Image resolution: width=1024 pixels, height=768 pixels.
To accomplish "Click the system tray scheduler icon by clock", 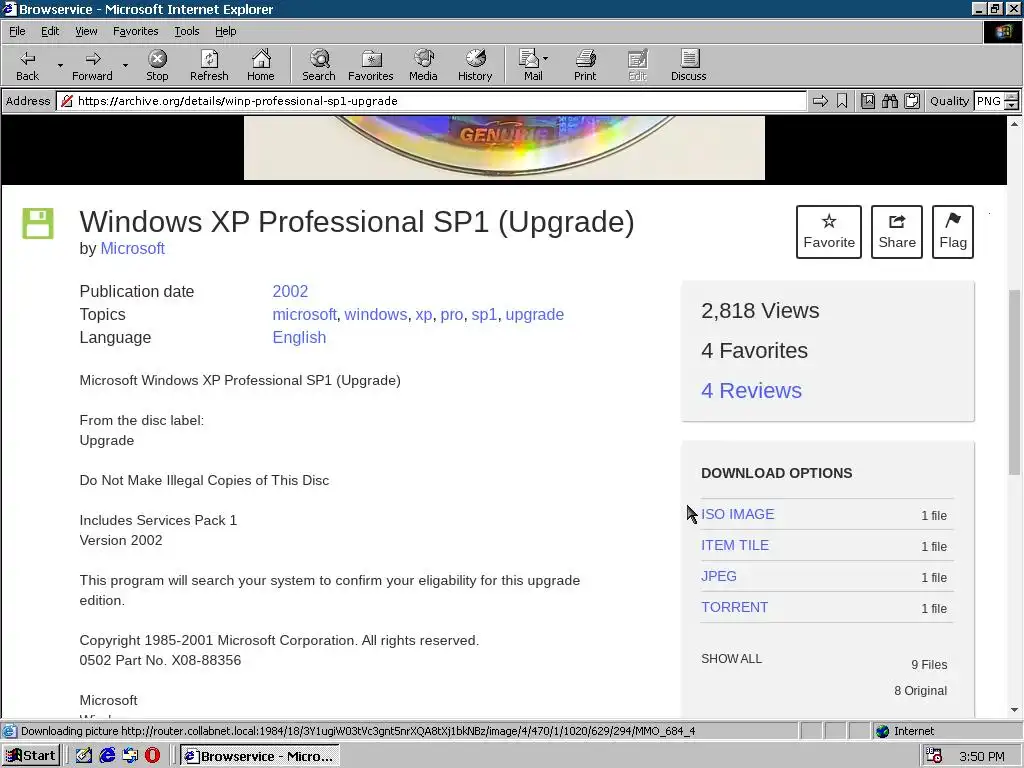I will pos(934,756).
